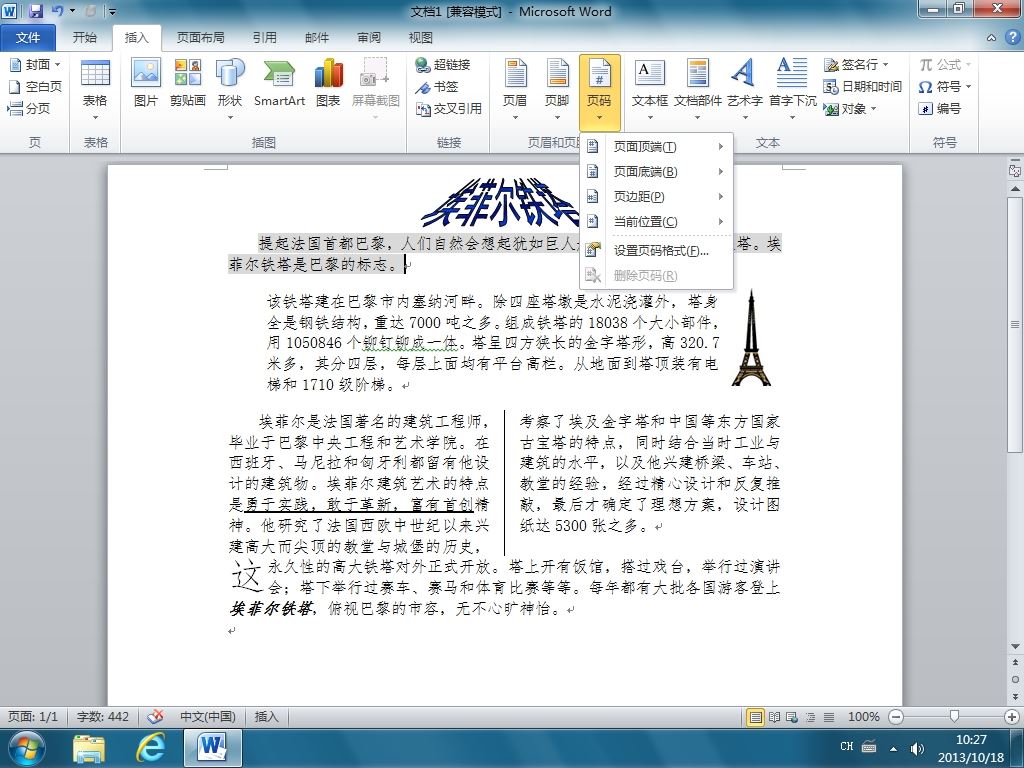Open the Word Help question mark
The image size is (1024, 768).
(1012, 38)
